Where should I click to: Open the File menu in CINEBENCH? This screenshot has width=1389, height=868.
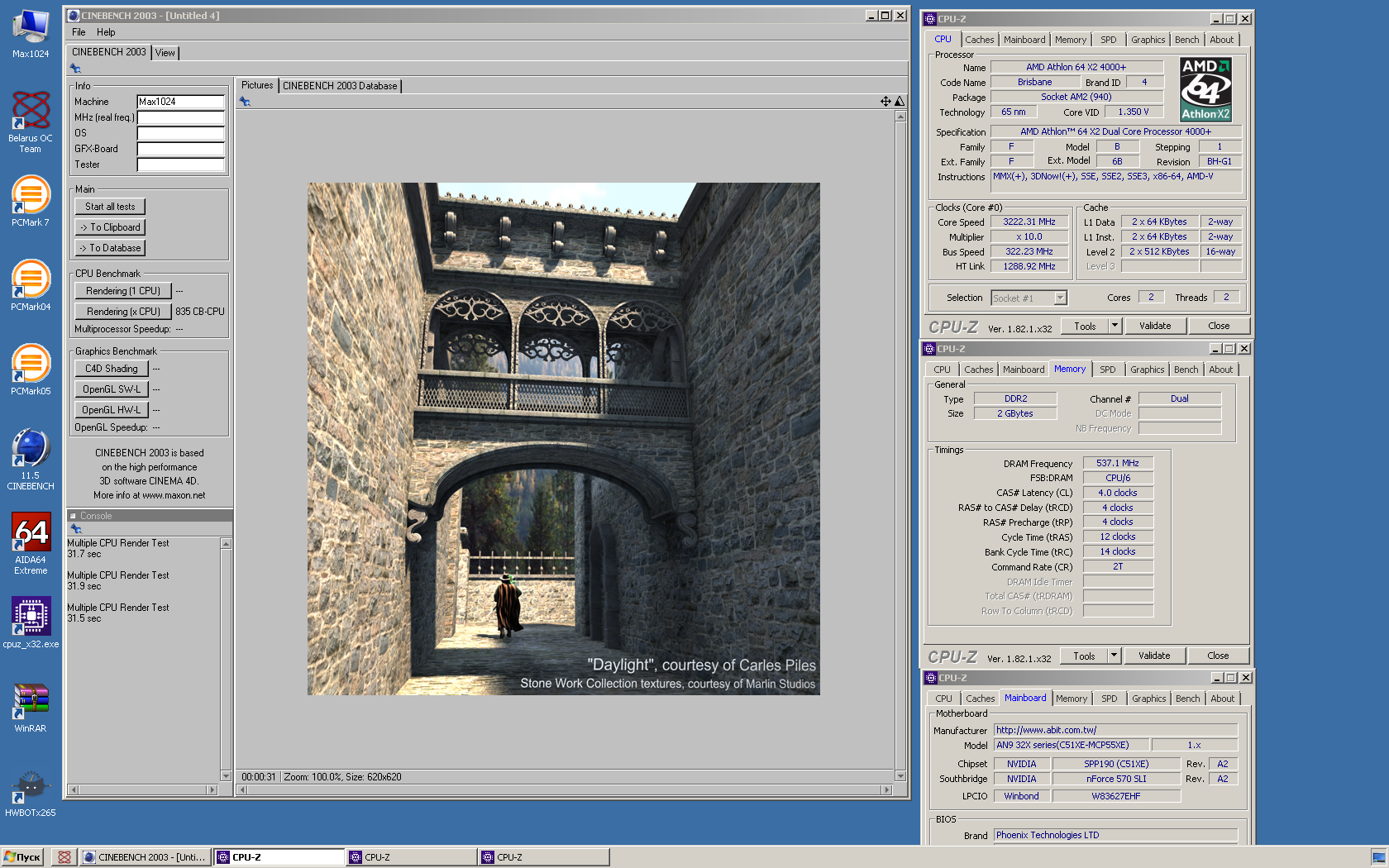(79, 32)
